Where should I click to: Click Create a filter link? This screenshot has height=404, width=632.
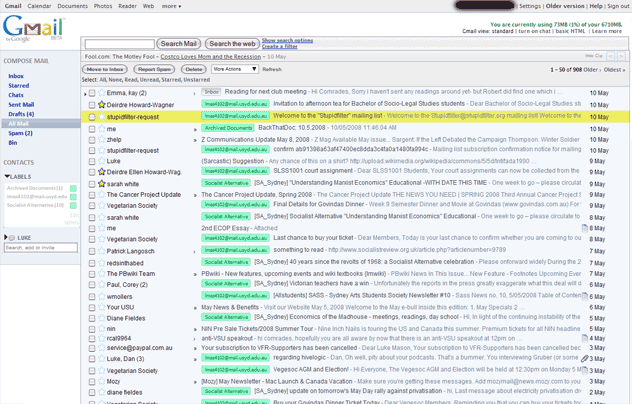pyautogui.click(x=279, y=46)
